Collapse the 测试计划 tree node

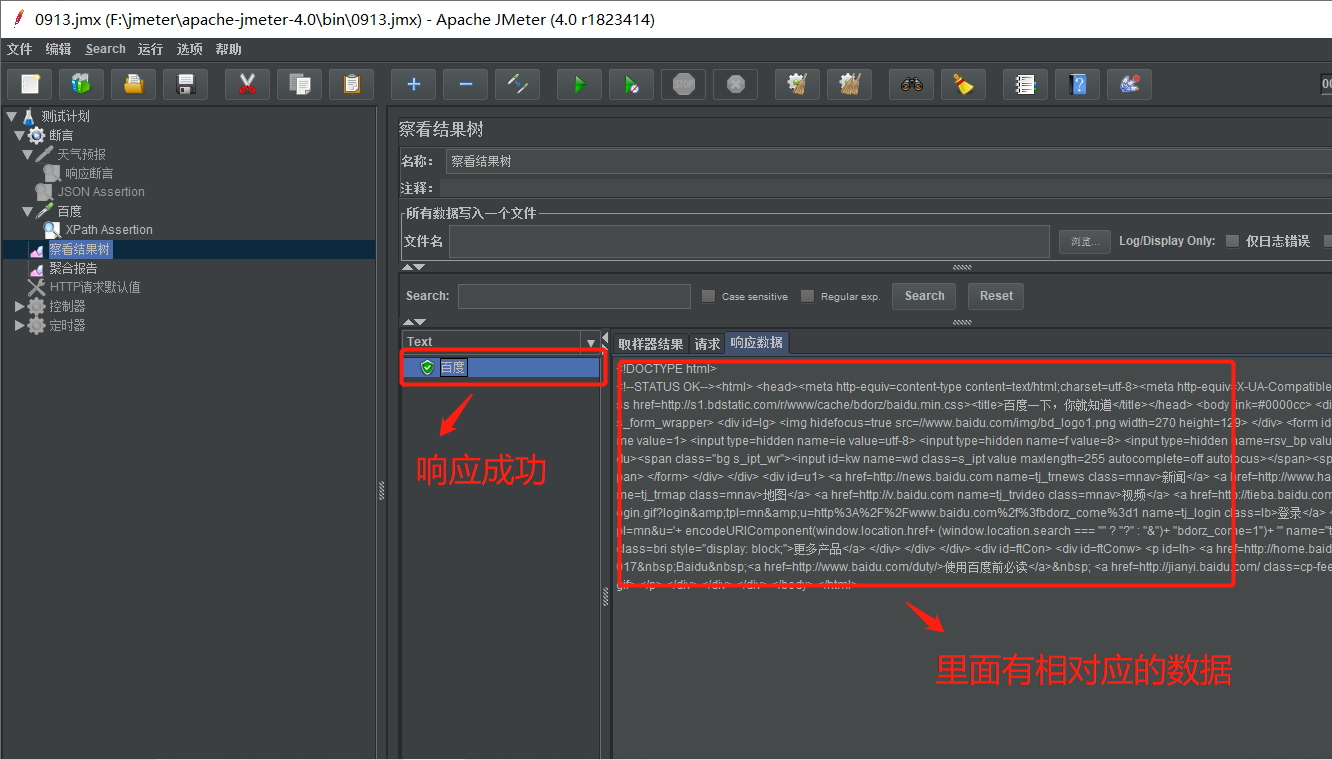pyautogui.click(x=12, y=116)
